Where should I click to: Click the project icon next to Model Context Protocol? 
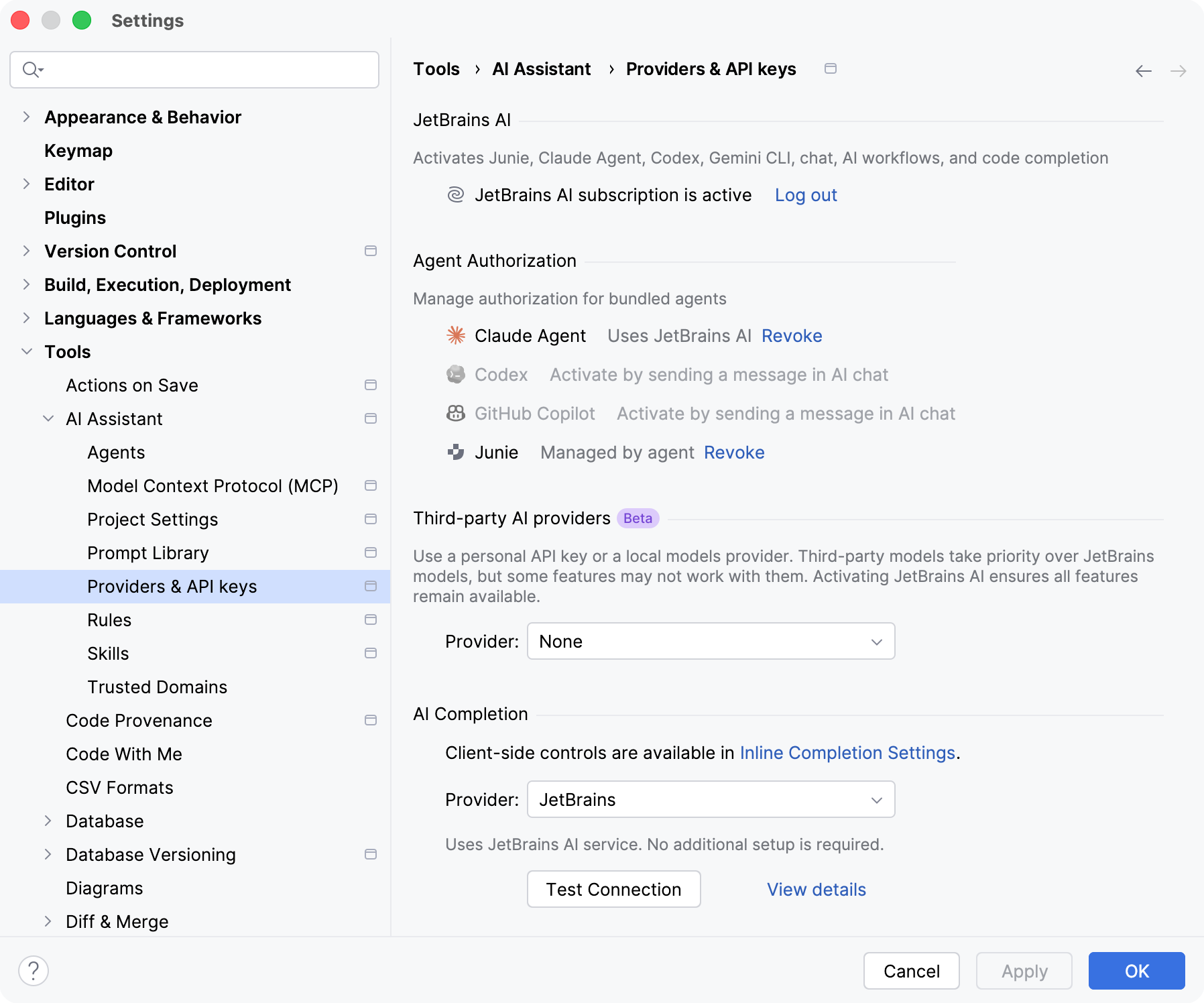click(370, 485)
